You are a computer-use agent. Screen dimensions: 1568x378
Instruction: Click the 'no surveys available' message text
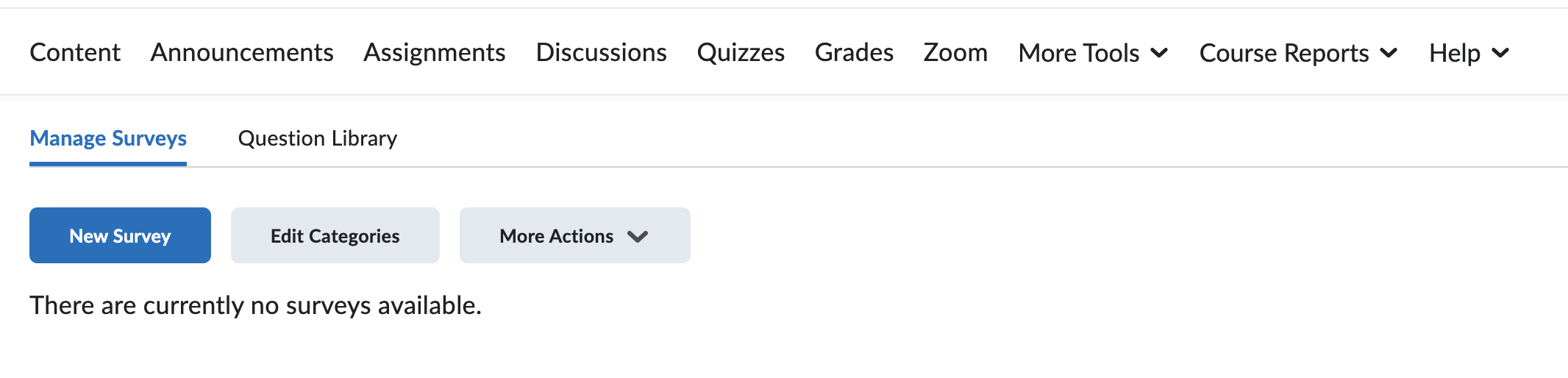click(x=255, y=305)
